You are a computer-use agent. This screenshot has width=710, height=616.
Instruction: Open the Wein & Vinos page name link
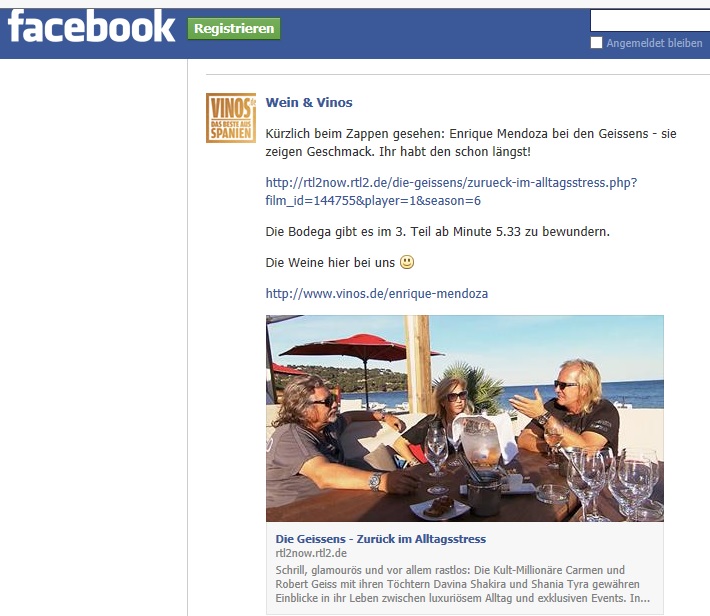click(x=309, y=102)
